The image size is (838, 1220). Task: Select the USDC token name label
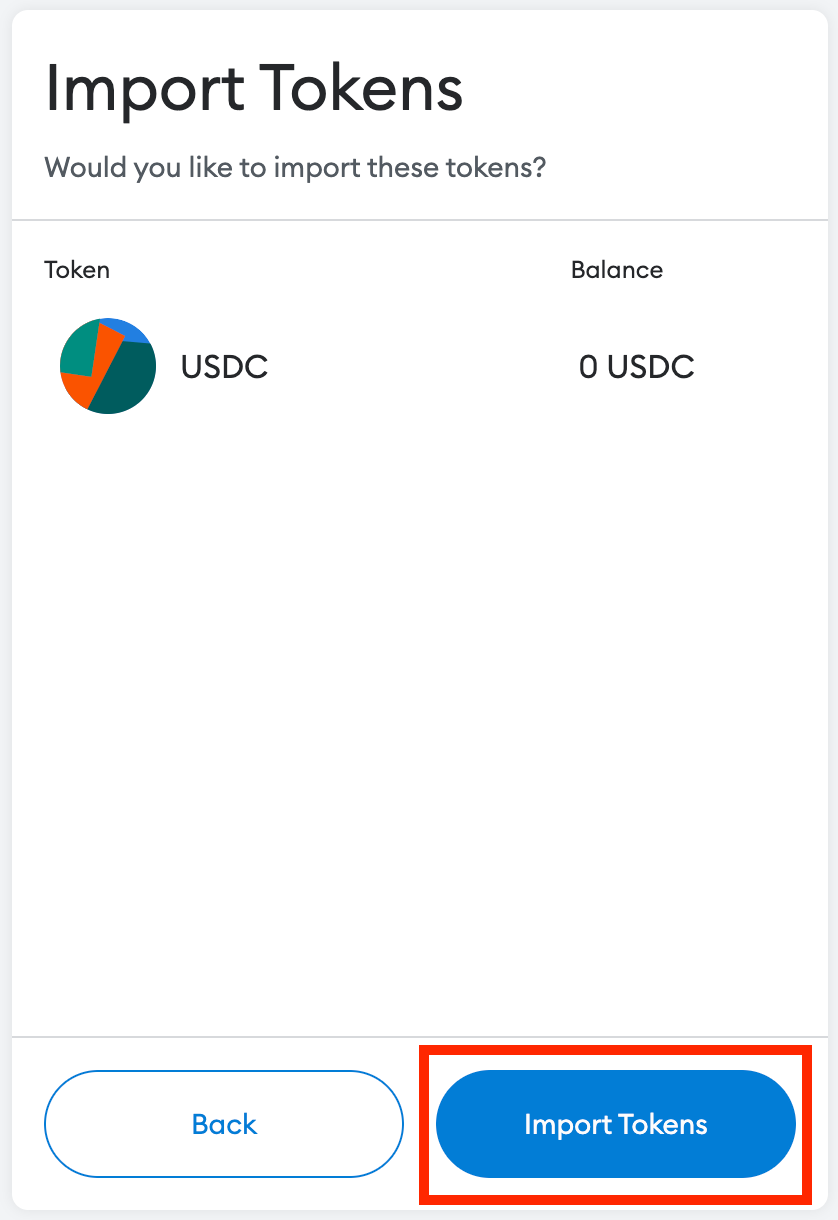pos(224,367)
